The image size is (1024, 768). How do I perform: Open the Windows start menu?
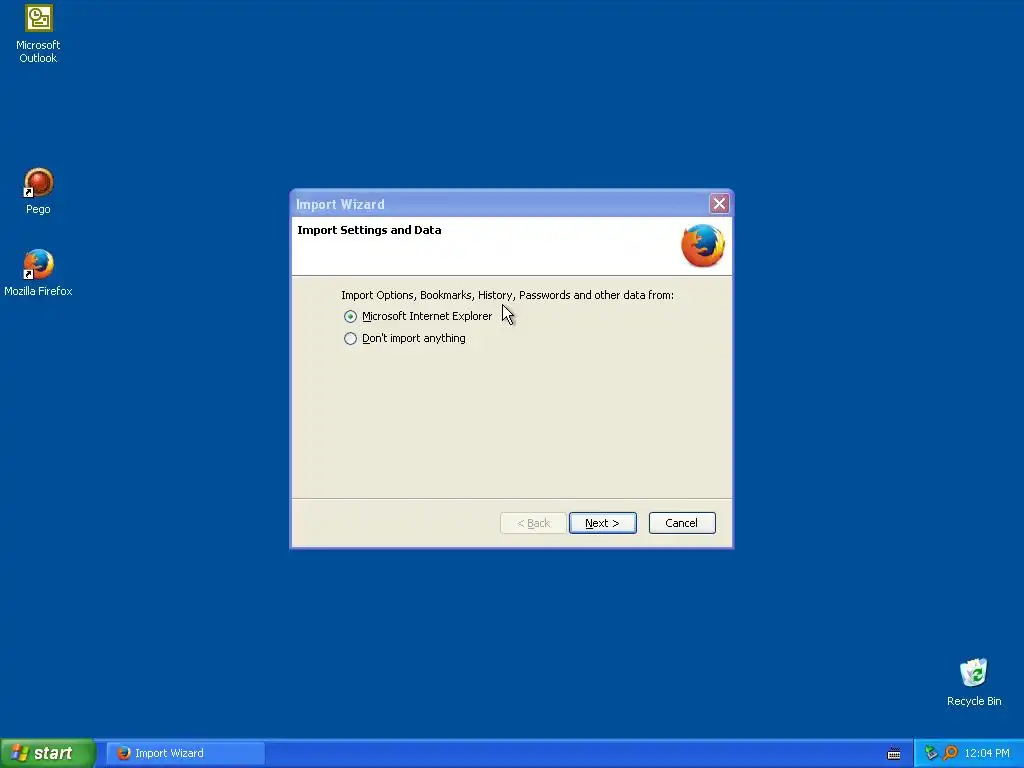pos(47,753)
